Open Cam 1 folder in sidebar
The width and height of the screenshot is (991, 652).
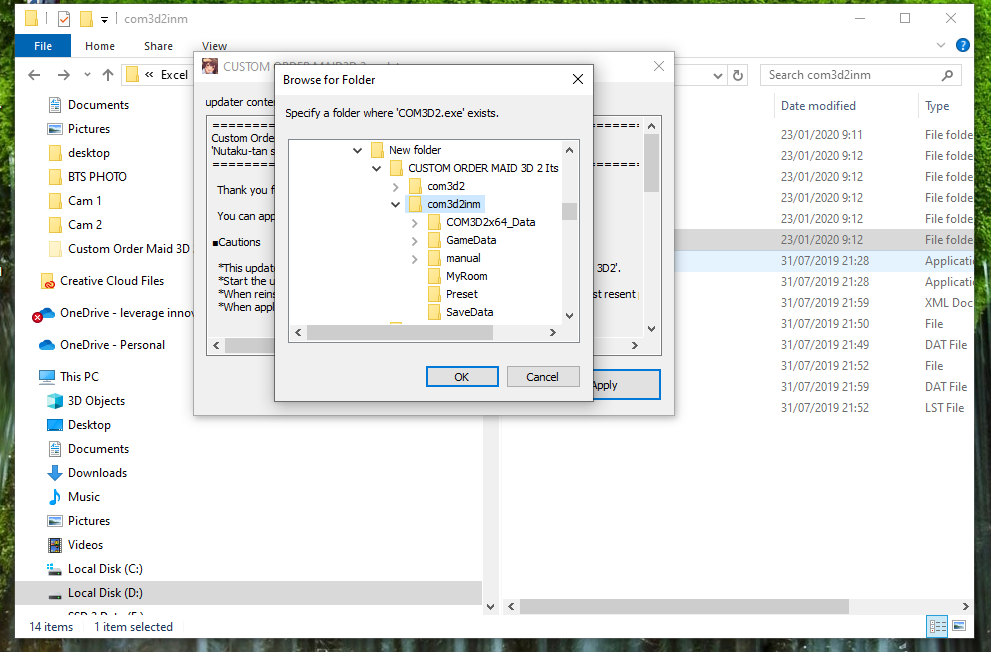coord(84,201)
